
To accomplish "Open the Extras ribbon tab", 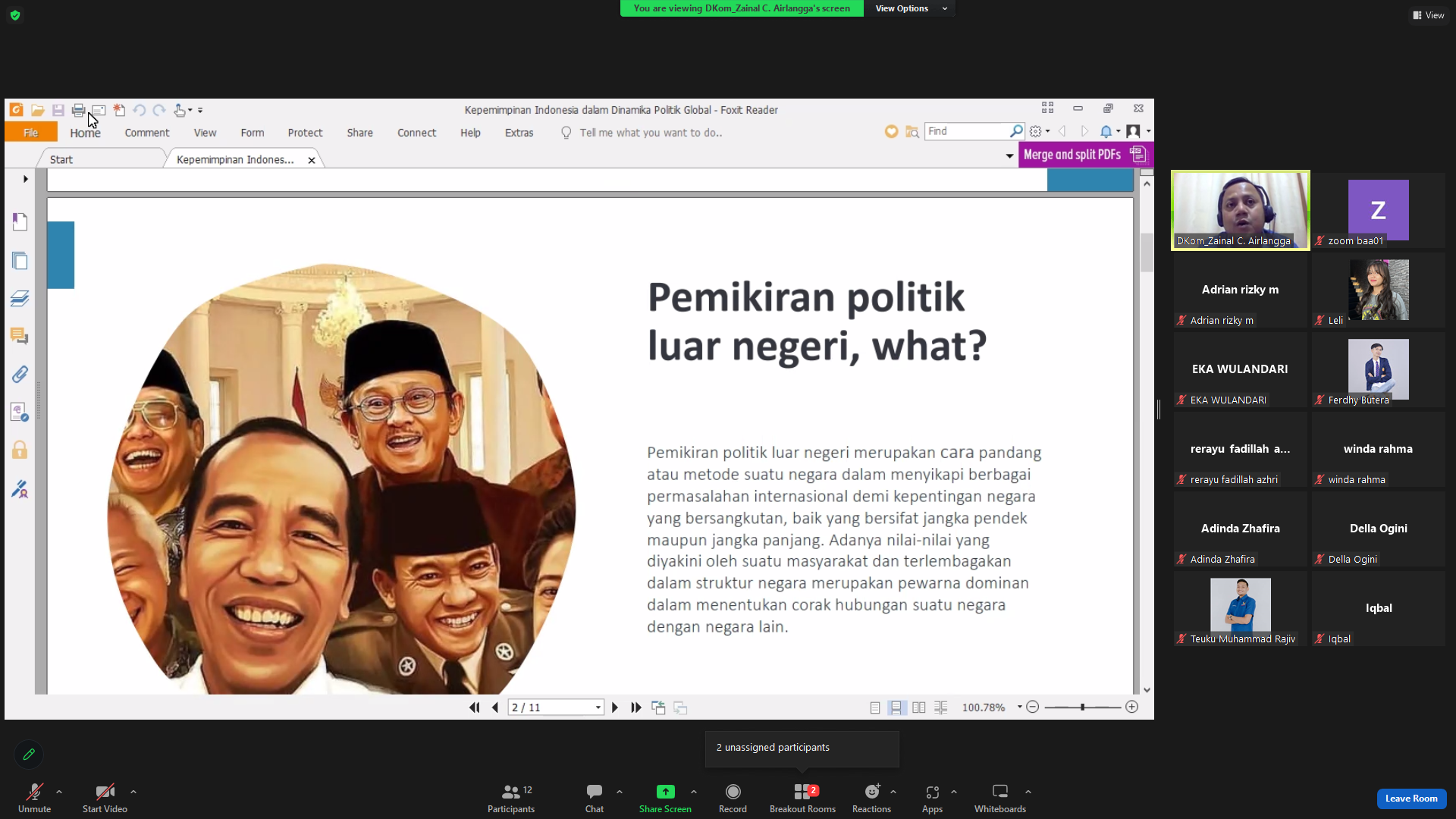I will click(519, 133).
